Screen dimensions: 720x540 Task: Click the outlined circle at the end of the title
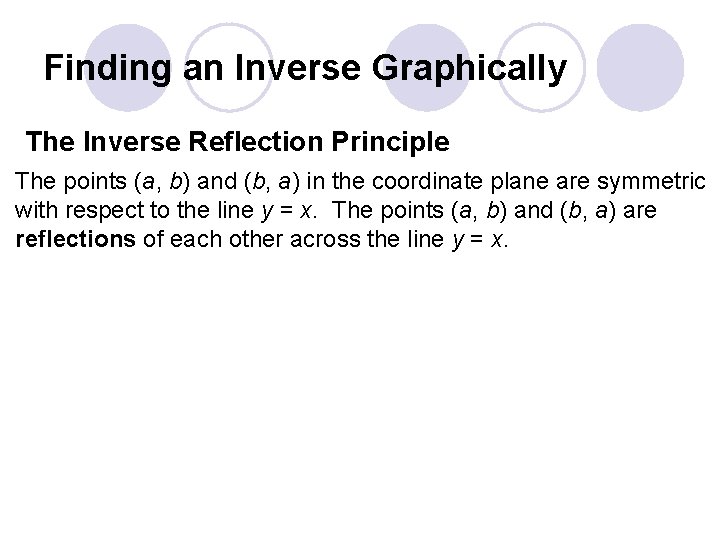[542, 68]
